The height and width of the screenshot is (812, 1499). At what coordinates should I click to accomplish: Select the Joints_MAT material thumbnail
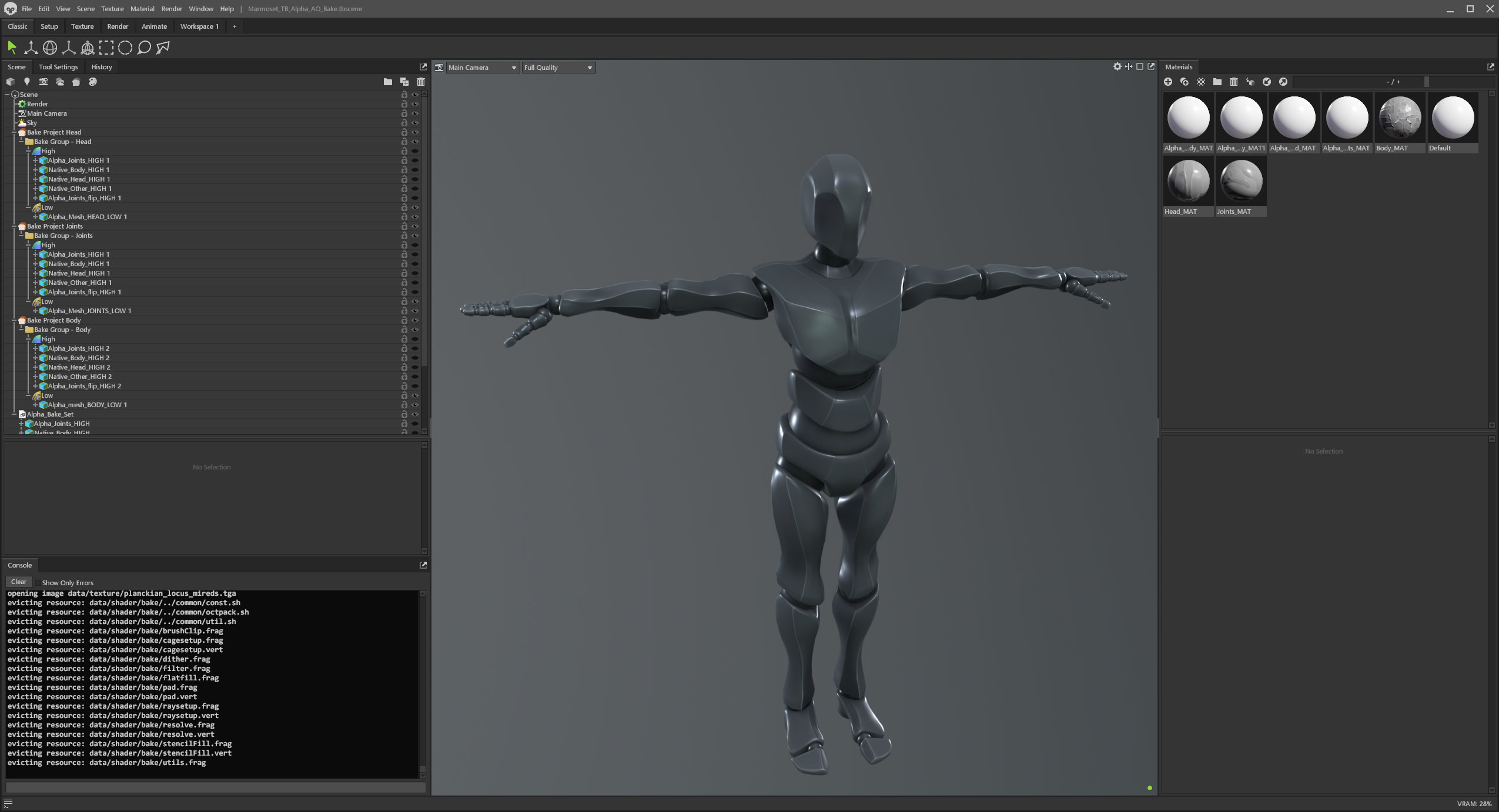1241,186
